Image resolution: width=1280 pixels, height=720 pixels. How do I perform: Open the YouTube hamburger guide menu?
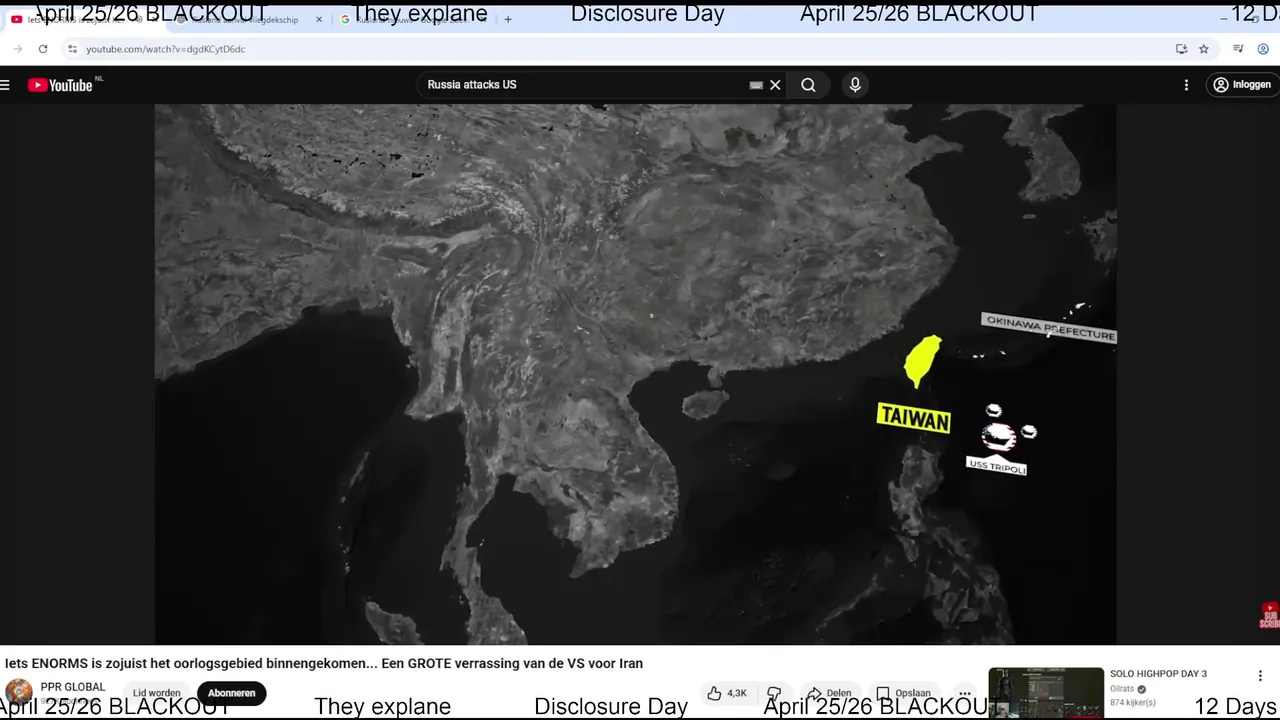tap(5, 85)
